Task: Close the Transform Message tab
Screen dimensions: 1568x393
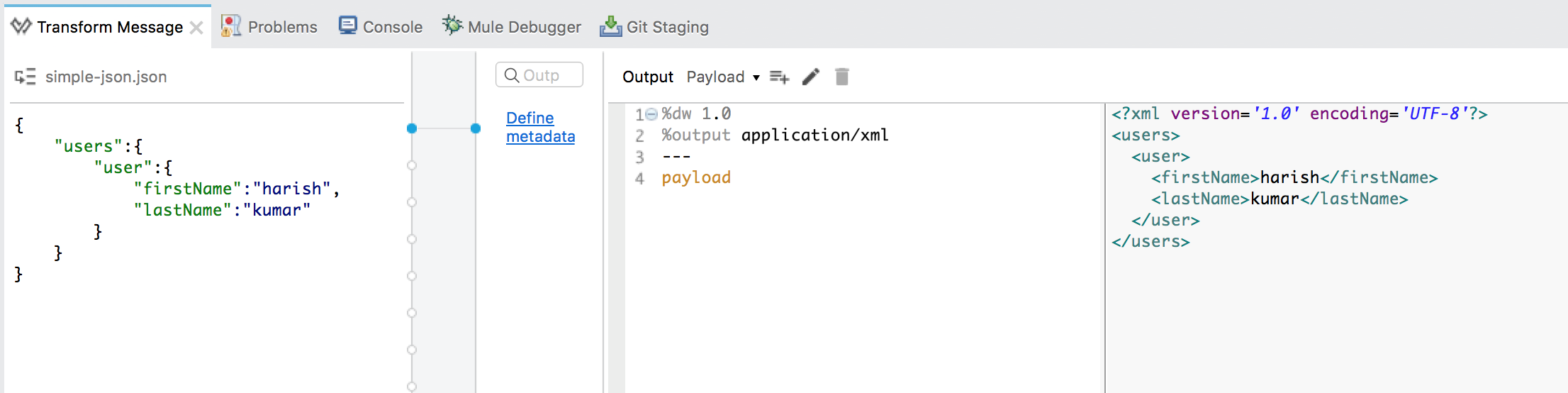Action: pyautogui.click(x=196, y=28)
